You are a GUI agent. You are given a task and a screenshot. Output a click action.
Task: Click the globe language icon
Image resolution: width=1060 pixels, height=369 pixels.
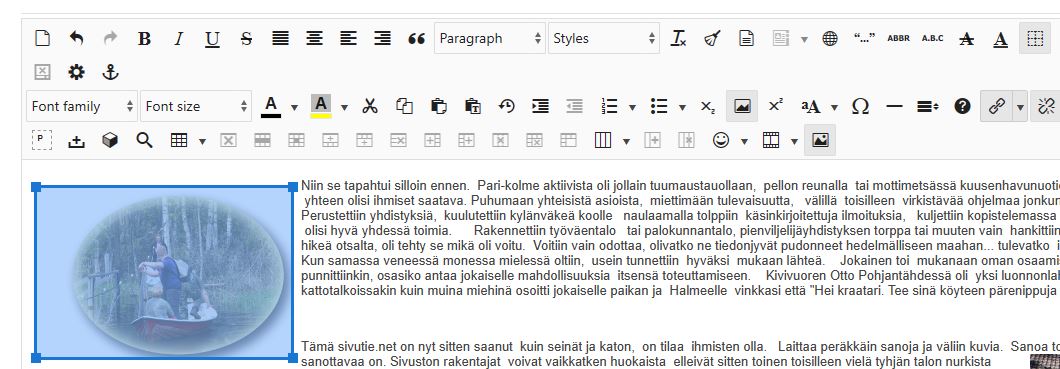point(830,39)
